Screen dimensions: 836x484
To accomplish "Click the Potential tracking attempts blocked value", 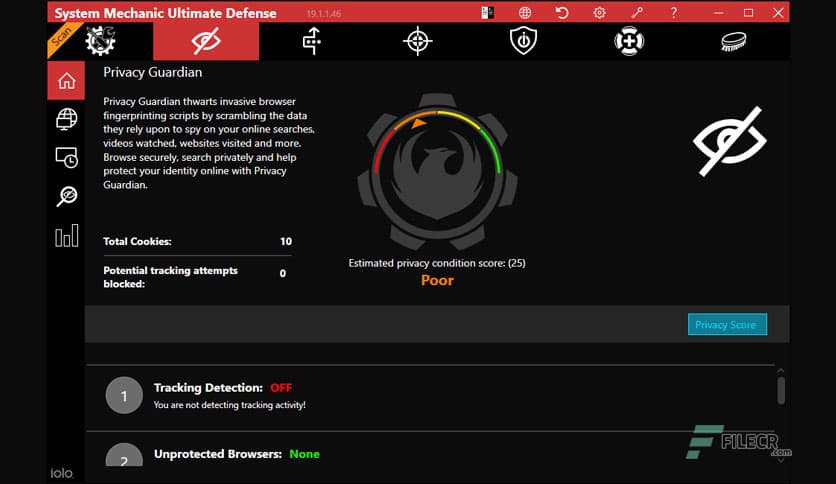I will (x=283, y=273).
